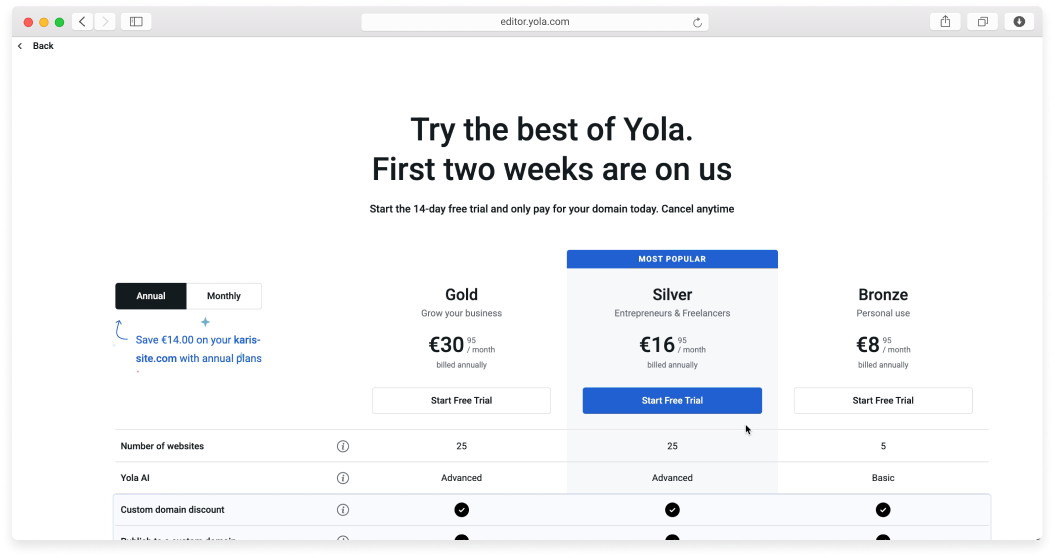Screen dimensions: 1055x558
Task: Open the Safari downloads icon
Action: 1019,21
